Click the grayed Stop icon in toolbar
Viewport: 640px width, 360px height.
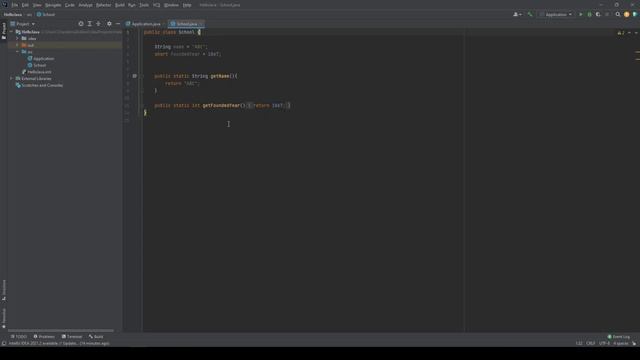pos(607,15)
